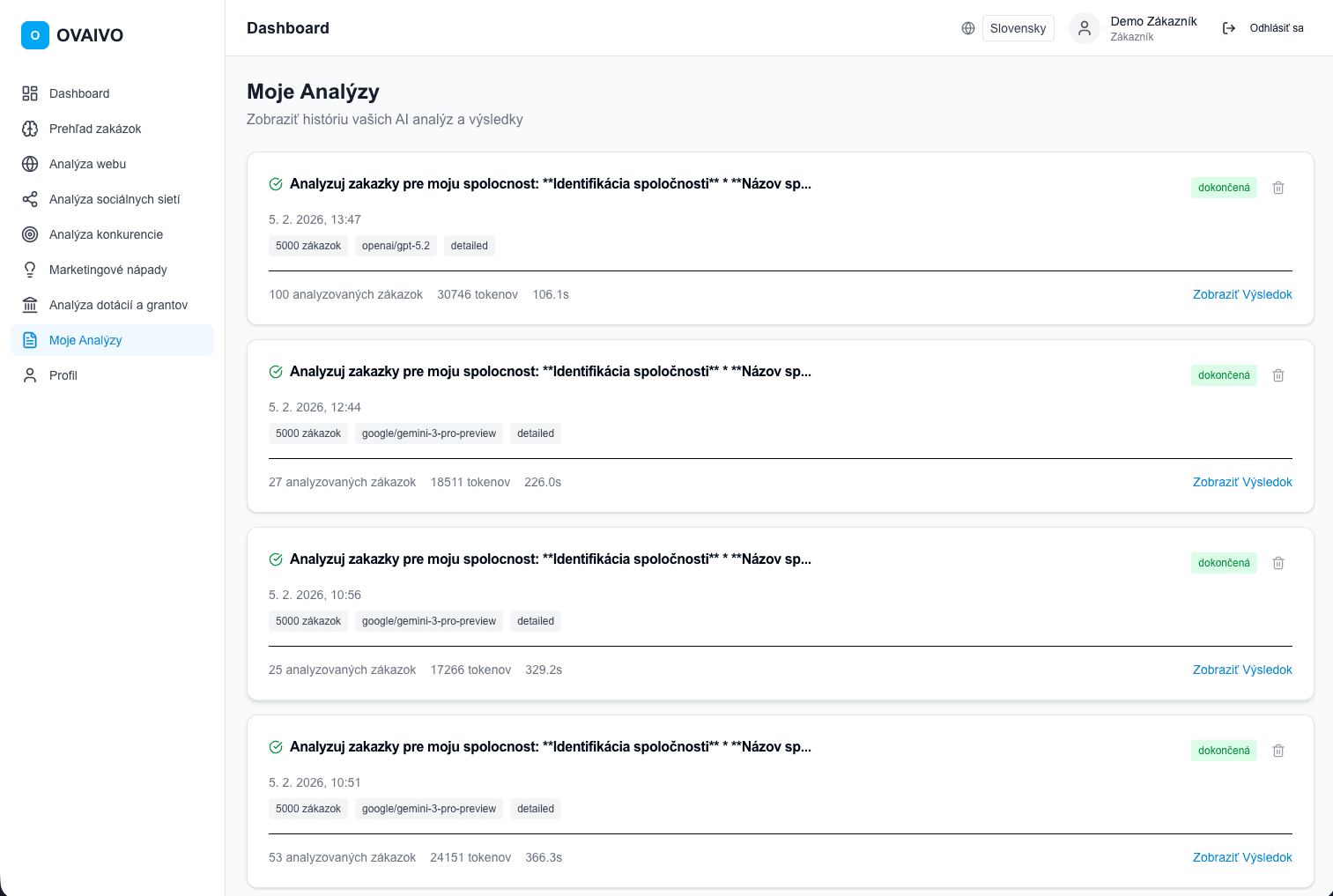Viewport: 1333px width, 896px height.
Task: Show result for the 100 zákazok analysis
Action: click(x=1241, y=294)
